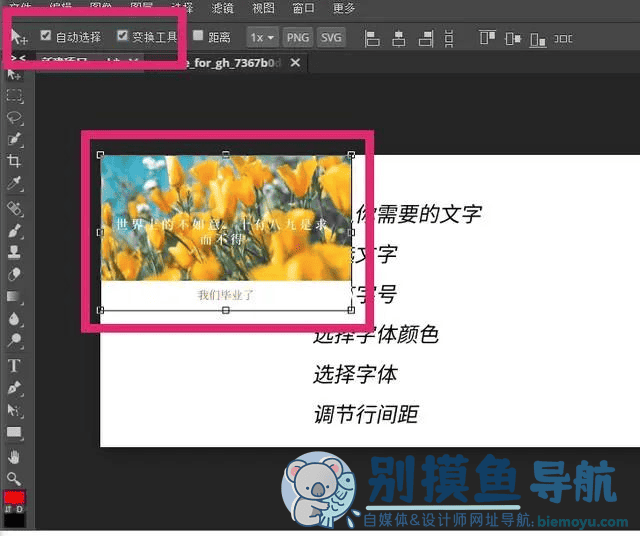Screen dimensions: 640x536
Task: Open the 窗口 menu
Action: click(x=303, y=8)
